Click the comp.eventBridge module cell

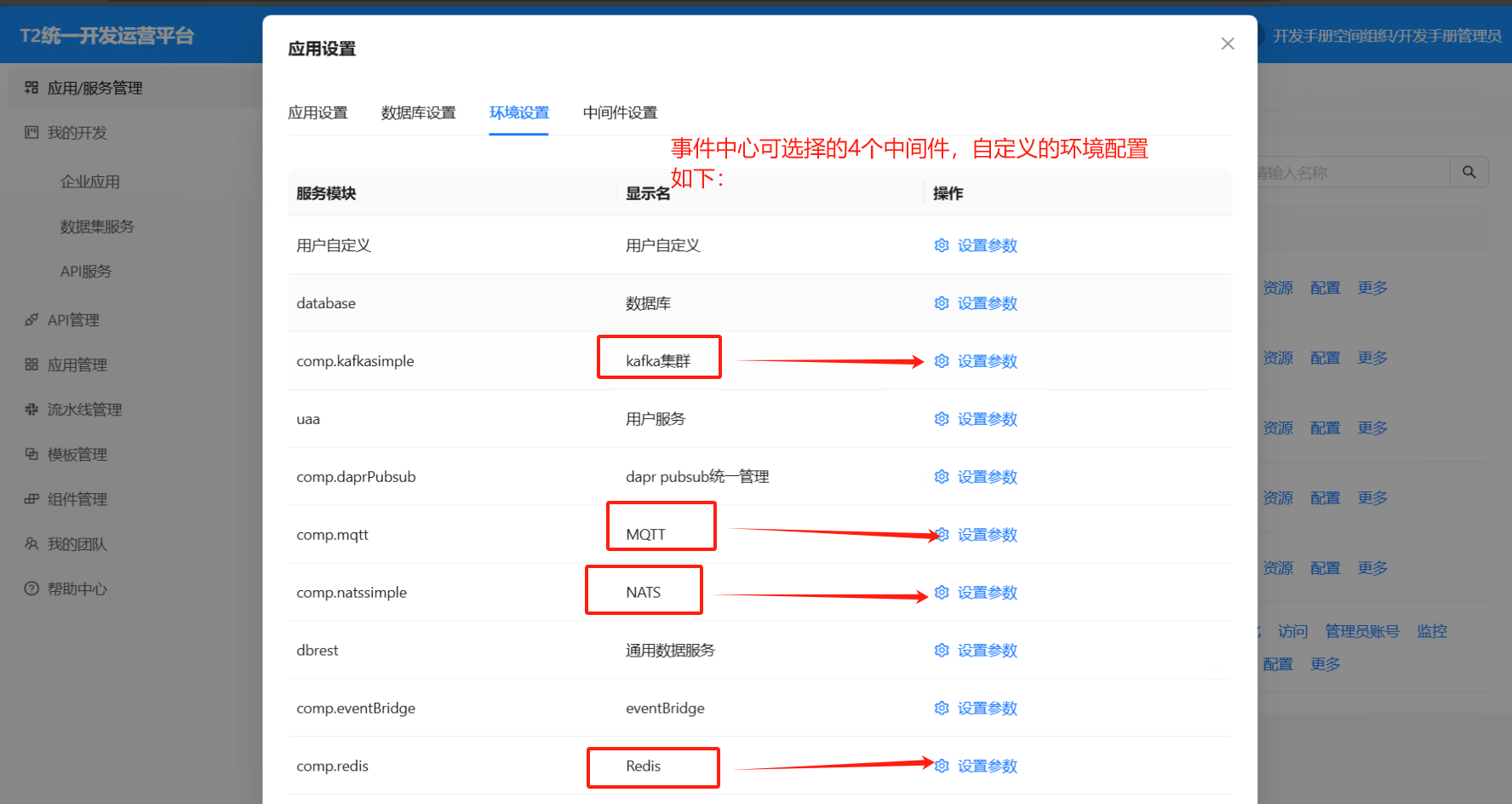355,709
